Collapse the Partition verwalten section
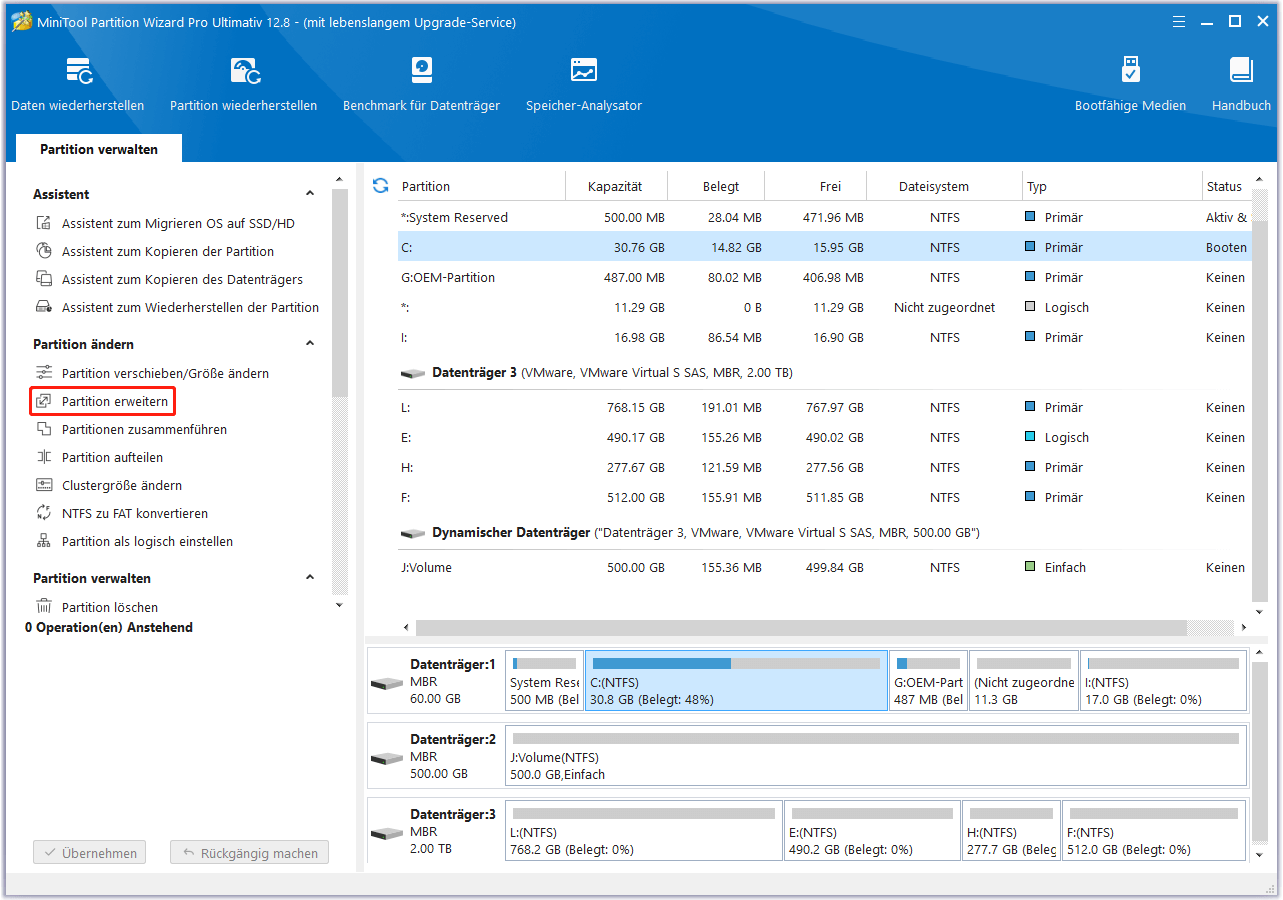Image resolution: width=1283 pixels, height=900 pixels. (x=310, y=578)
